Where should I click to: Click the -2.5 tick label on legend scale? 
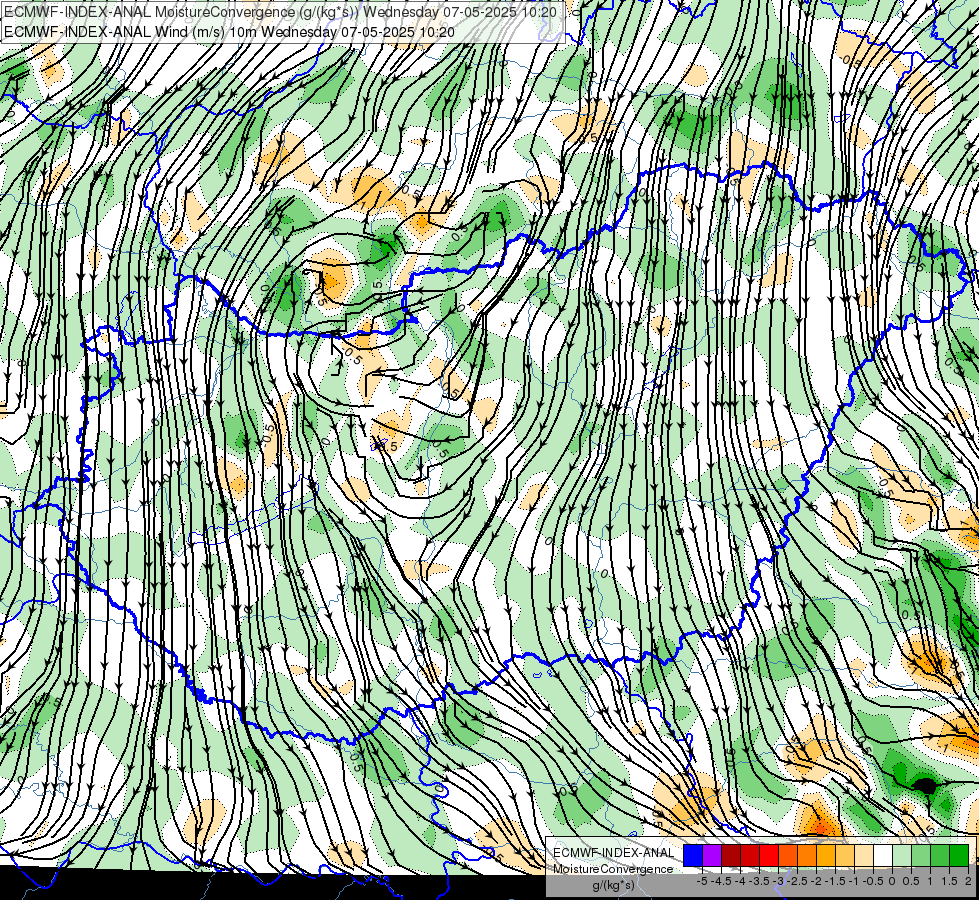(x=797, y=881)
